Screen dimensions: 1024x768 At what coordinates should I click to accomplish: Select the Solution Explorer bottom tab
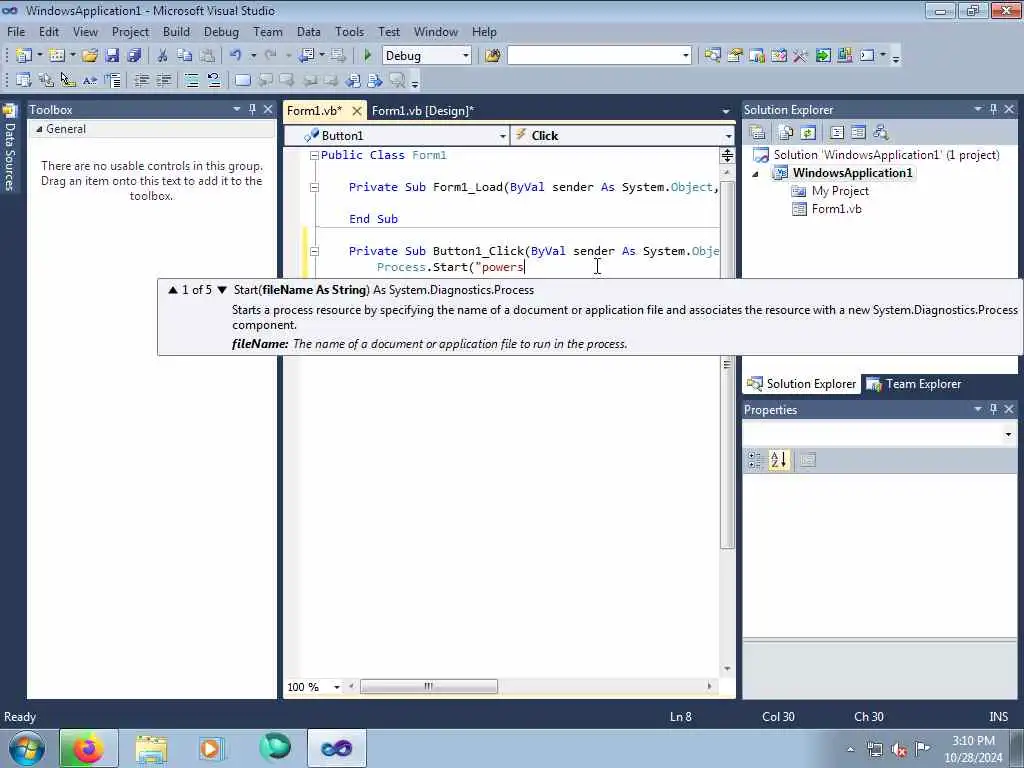point(801,384)
